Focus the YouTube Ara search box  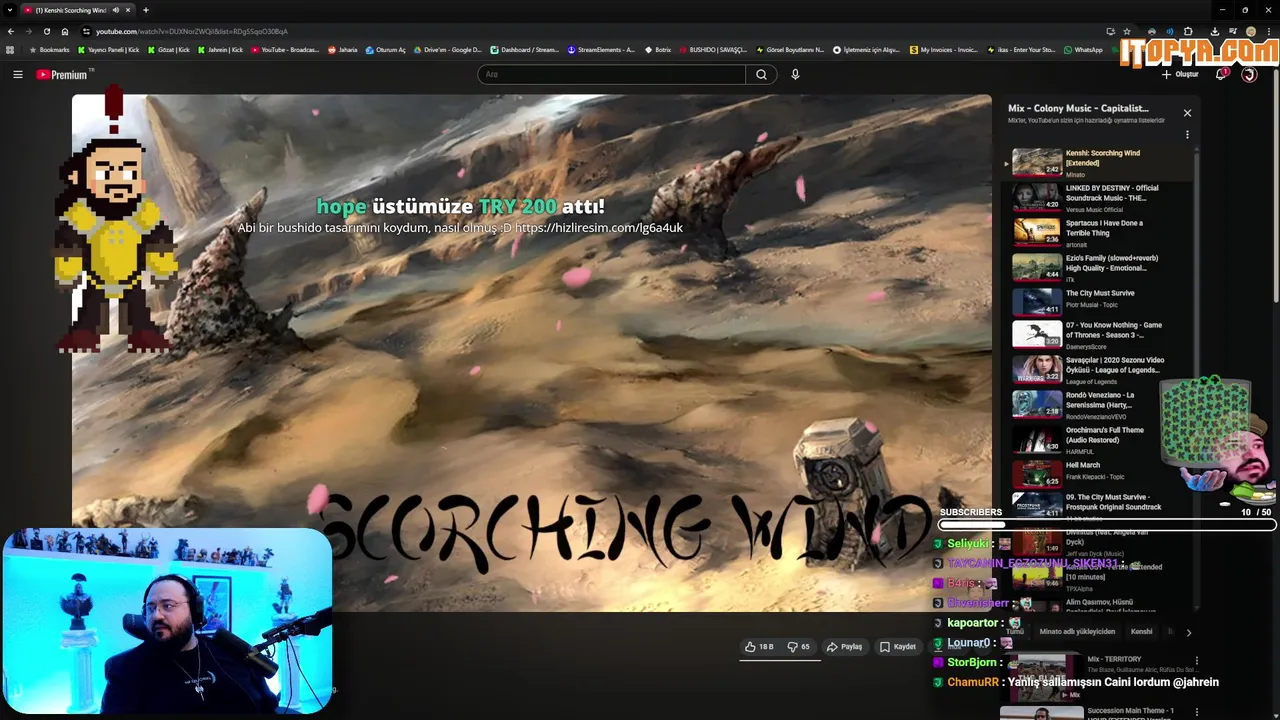[611, 74]
